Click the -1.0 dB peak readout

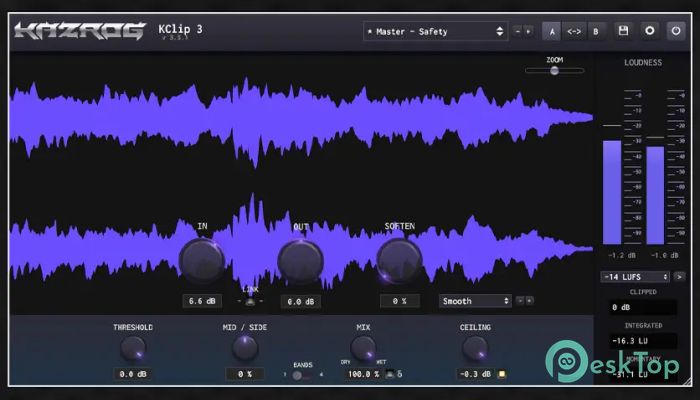click(664, 255)
